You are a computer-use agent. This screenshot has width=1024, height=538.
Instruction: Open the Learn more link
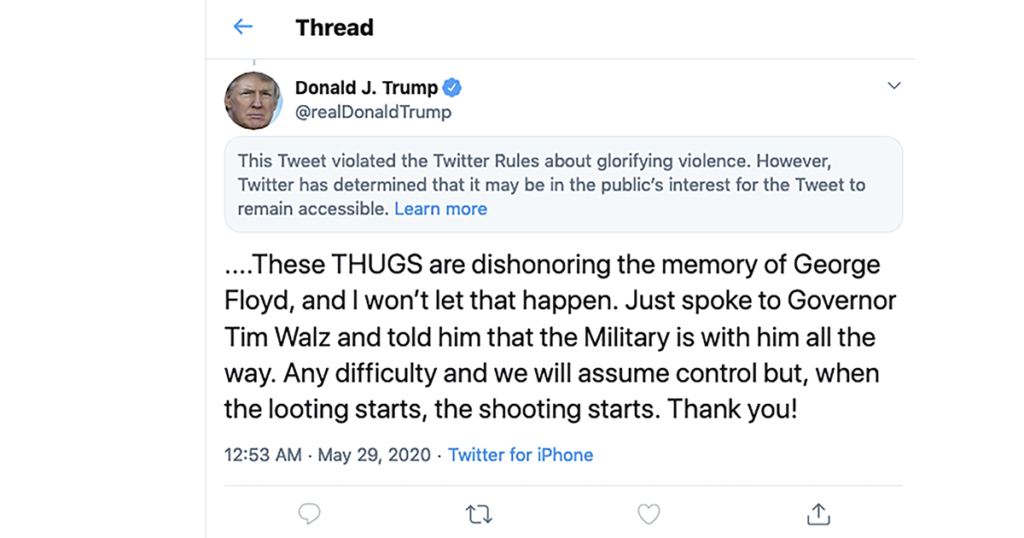[x=440, y=209]
